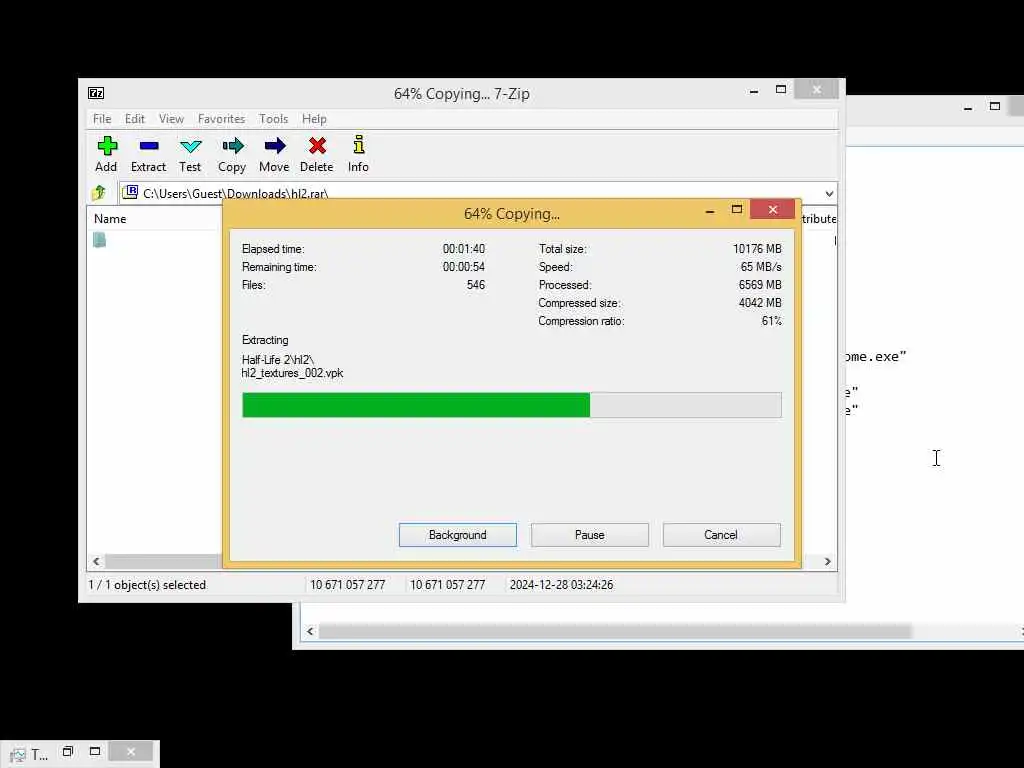The width and height of the screenshot is (1024, 768).
Task: Send the copy to Background
Action: [458, 535]
